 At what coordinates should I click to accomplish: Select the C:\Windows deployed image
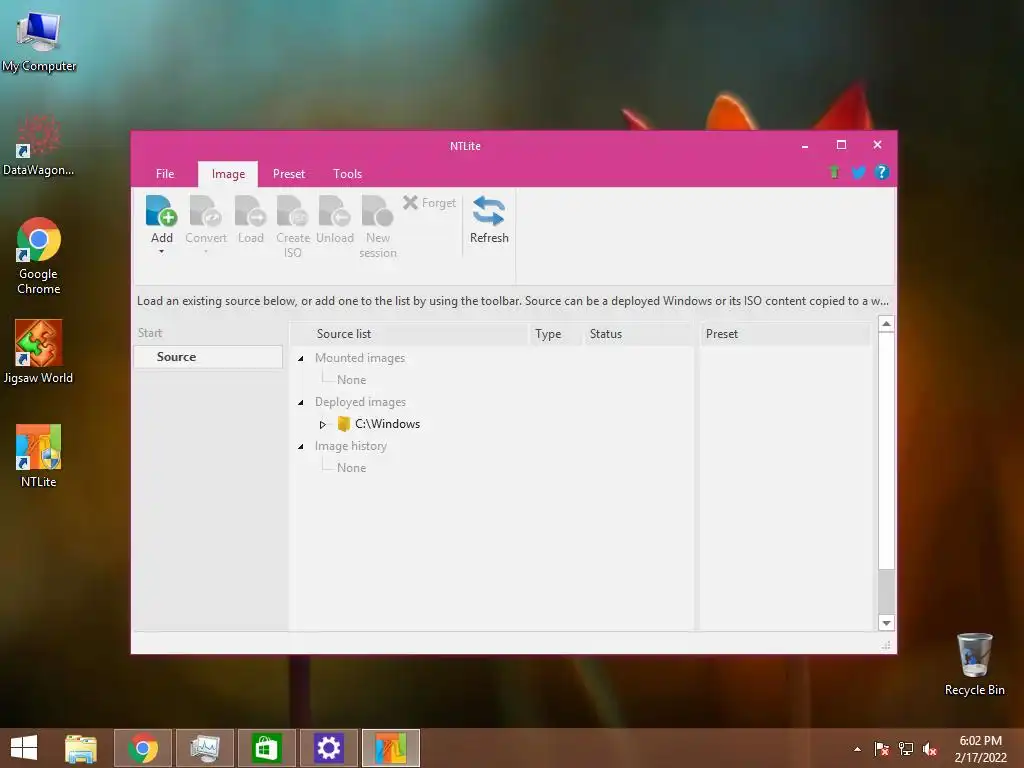tap(387, 424)
